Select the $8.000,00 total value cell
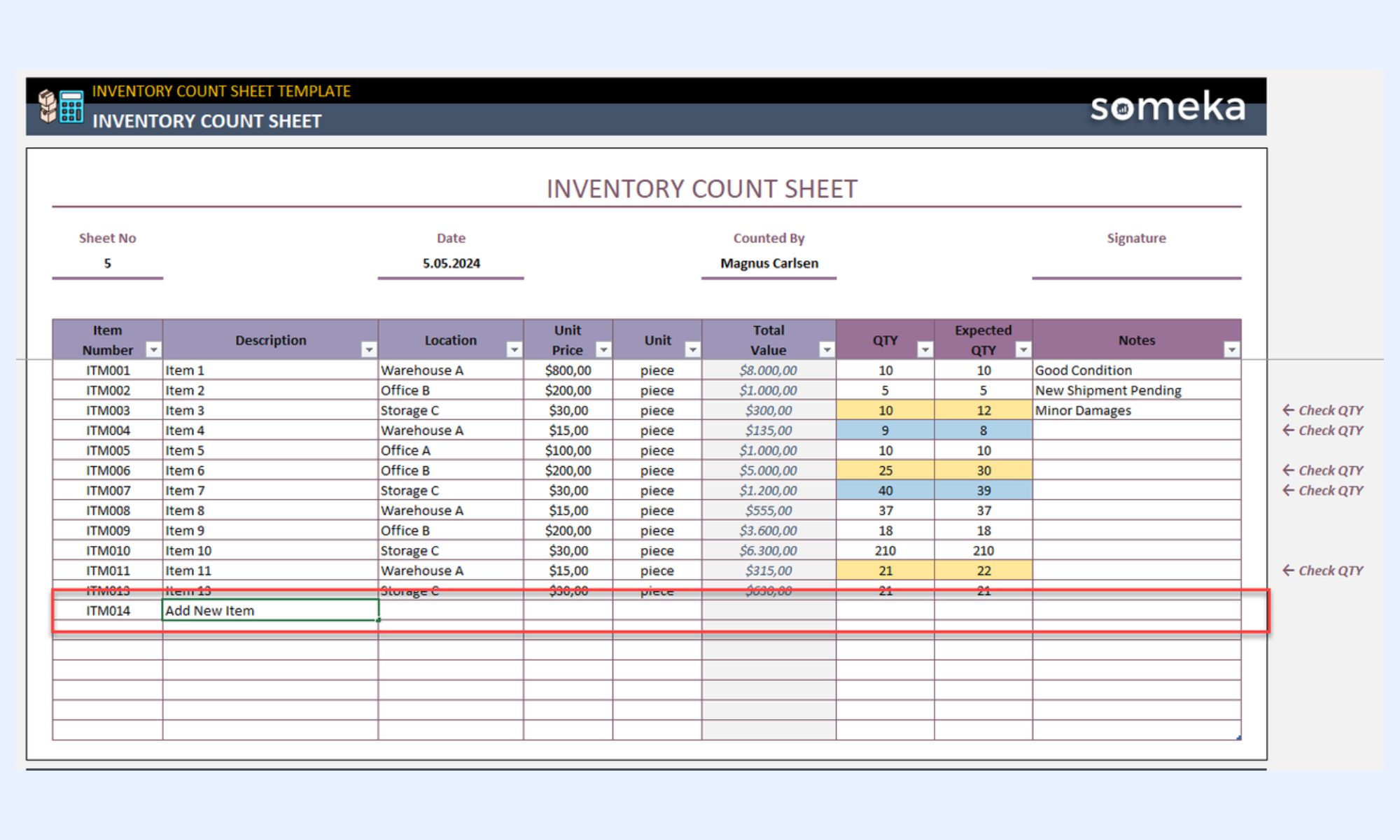The width and height of the screenshot is (1400, 840). 769,370
